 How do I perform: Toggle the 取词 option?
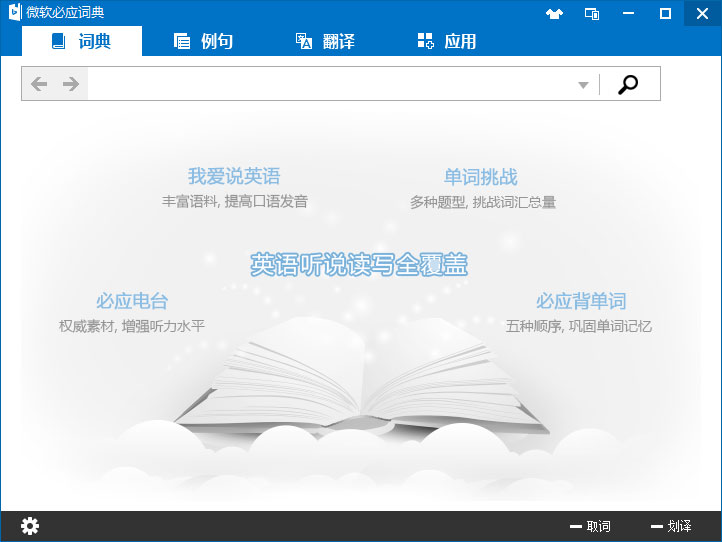[x=590, y=526]
